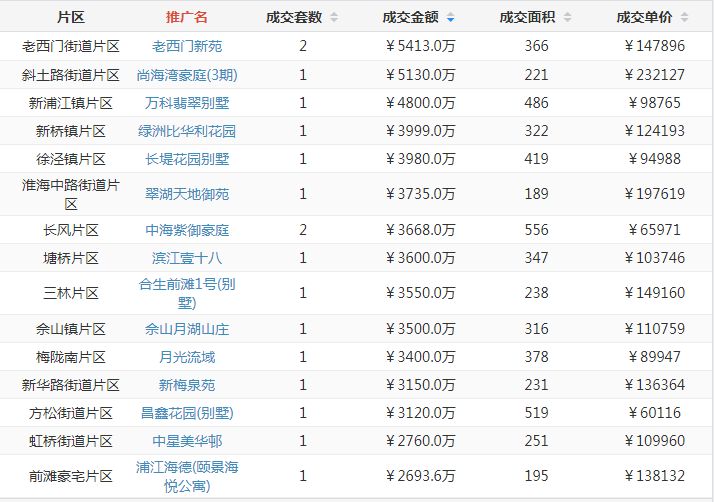This screenshot has height=502, width=714.
Task: Select the 塘桥片区 cell
Action: pyautogui.click(x=71, y=258)
